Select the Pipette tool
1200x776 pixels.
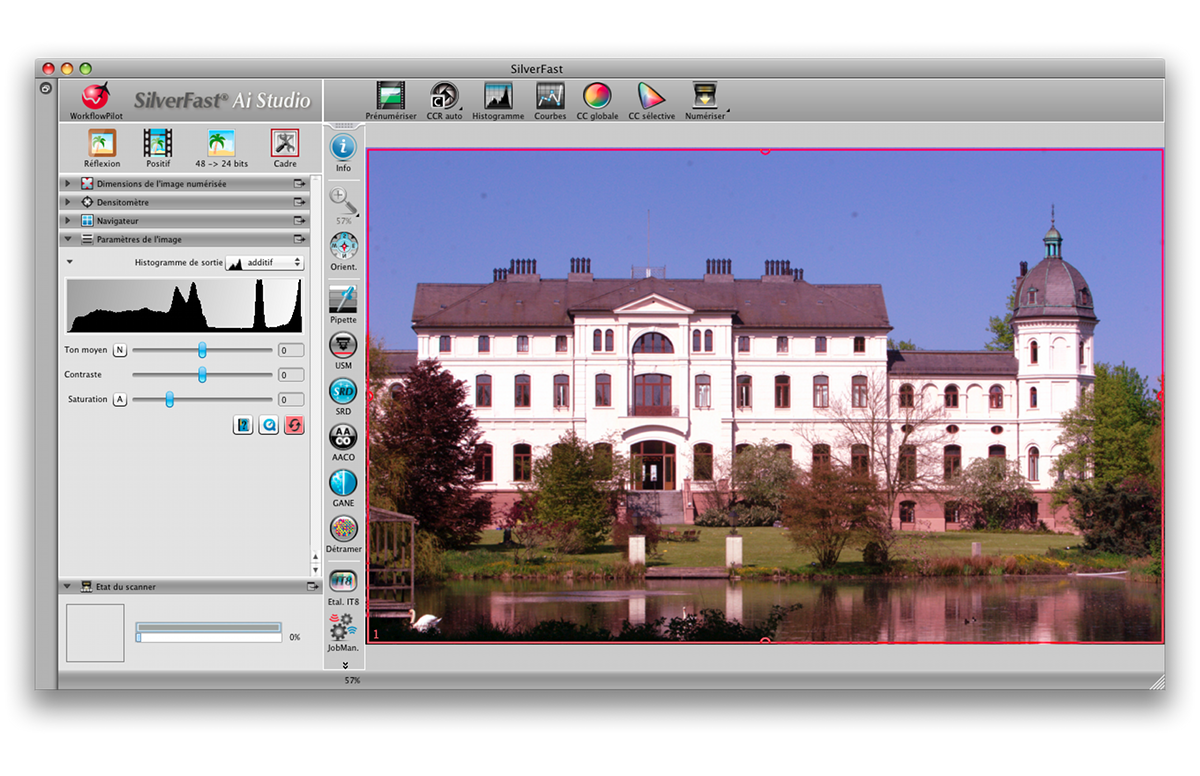click(x=343, y=298)
